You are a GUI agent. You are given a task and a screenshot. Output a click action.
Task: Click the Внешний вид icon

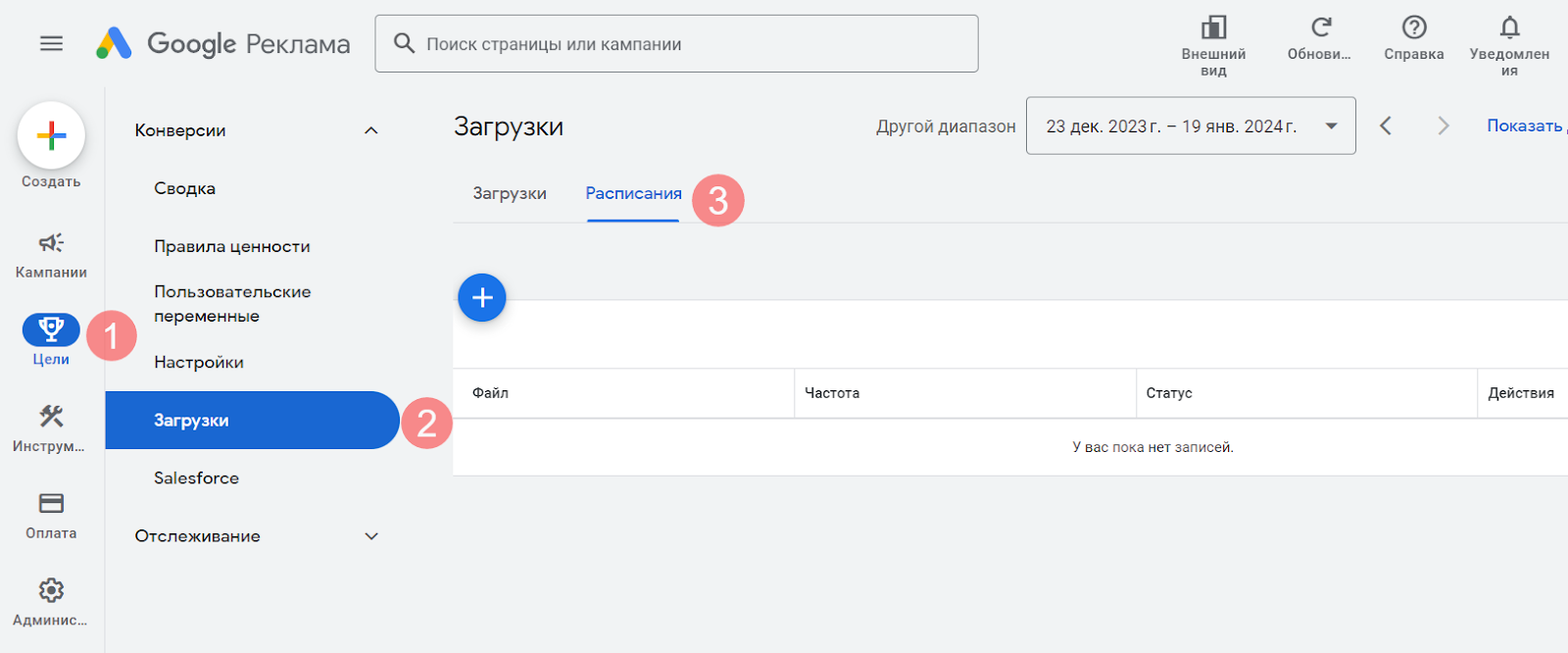pos(1213,27)
